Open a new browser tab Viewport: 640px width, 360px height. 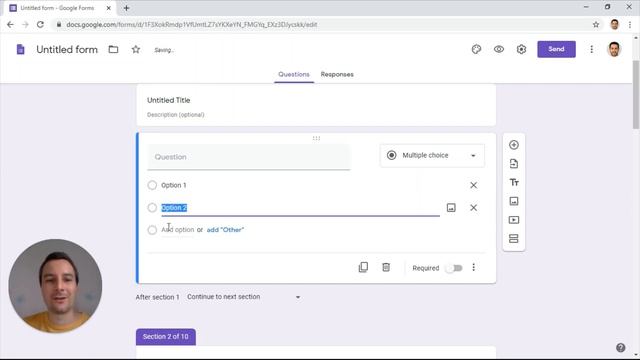(x=127, y=8)
